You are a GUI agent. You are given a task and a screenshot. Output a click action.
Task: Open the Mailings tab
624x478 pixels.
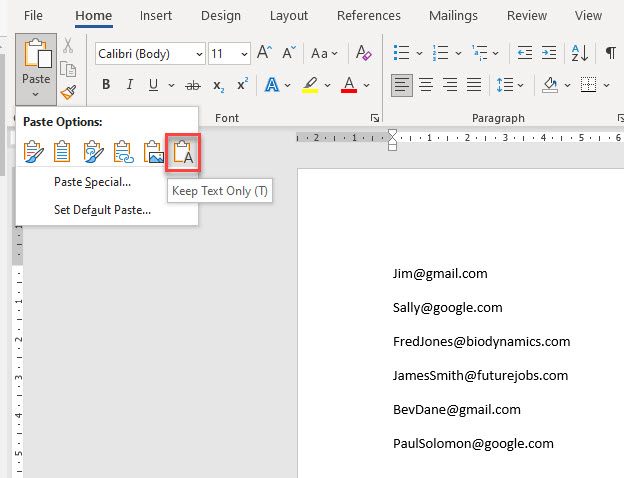point(453,16)
